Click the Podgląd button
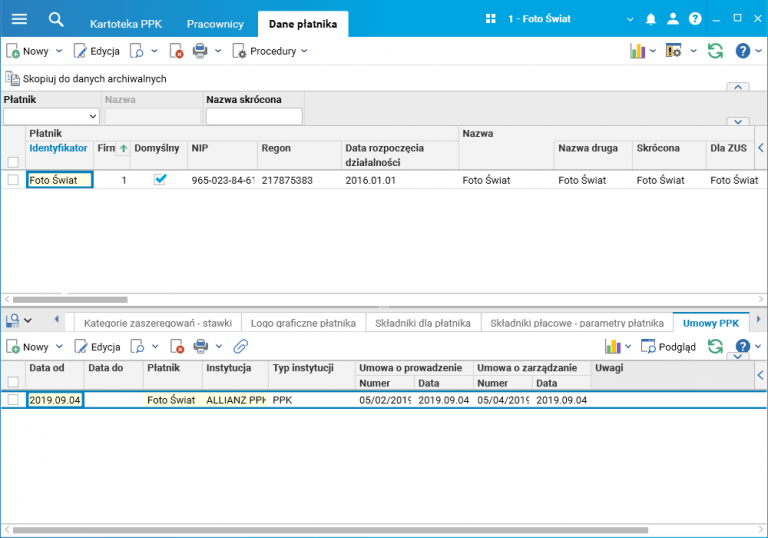The image size is (768, 538). tap(669, 347)
